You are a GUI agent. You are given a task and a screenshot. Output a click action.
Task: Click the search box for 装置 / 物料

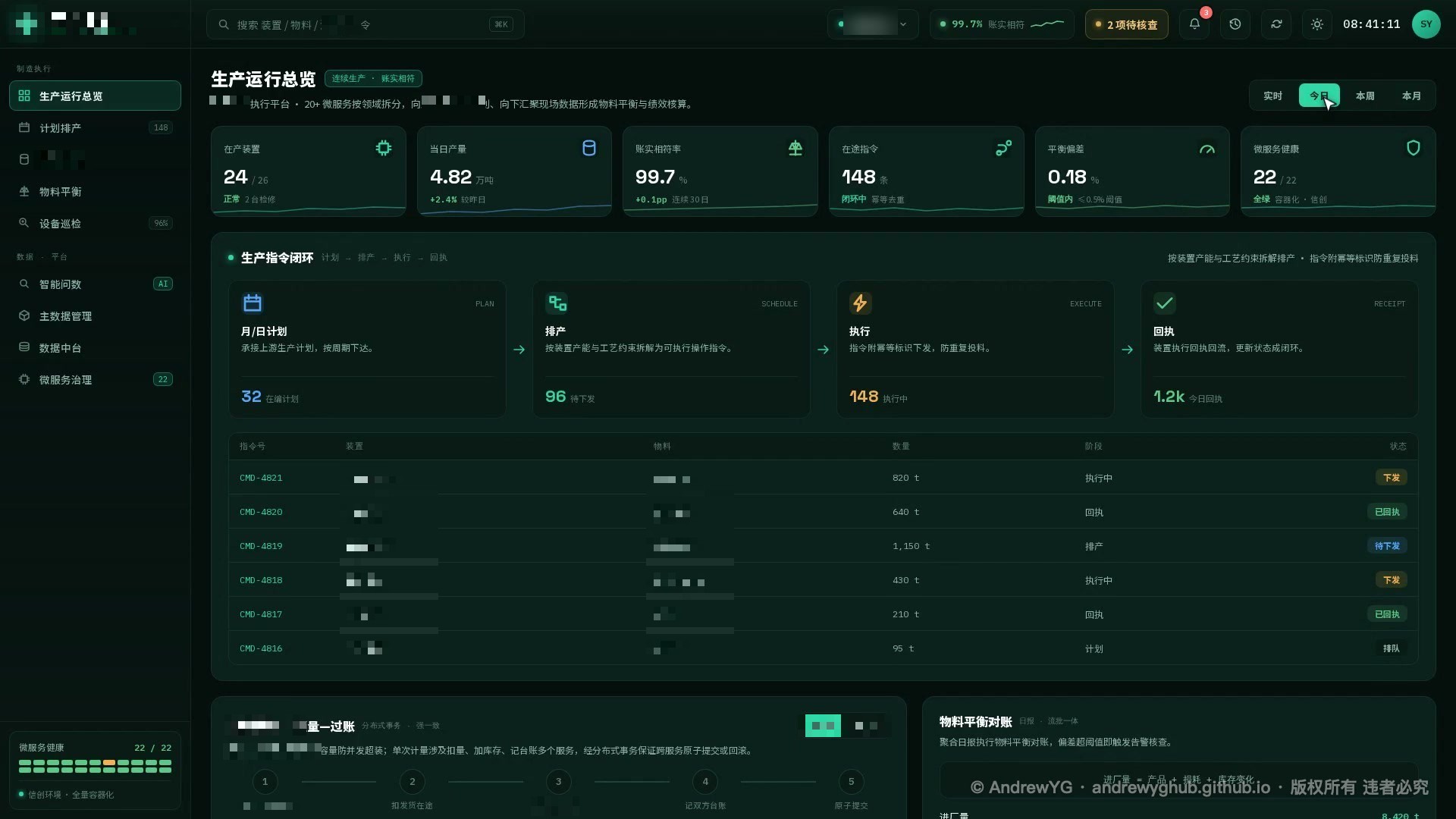[366, 24]
